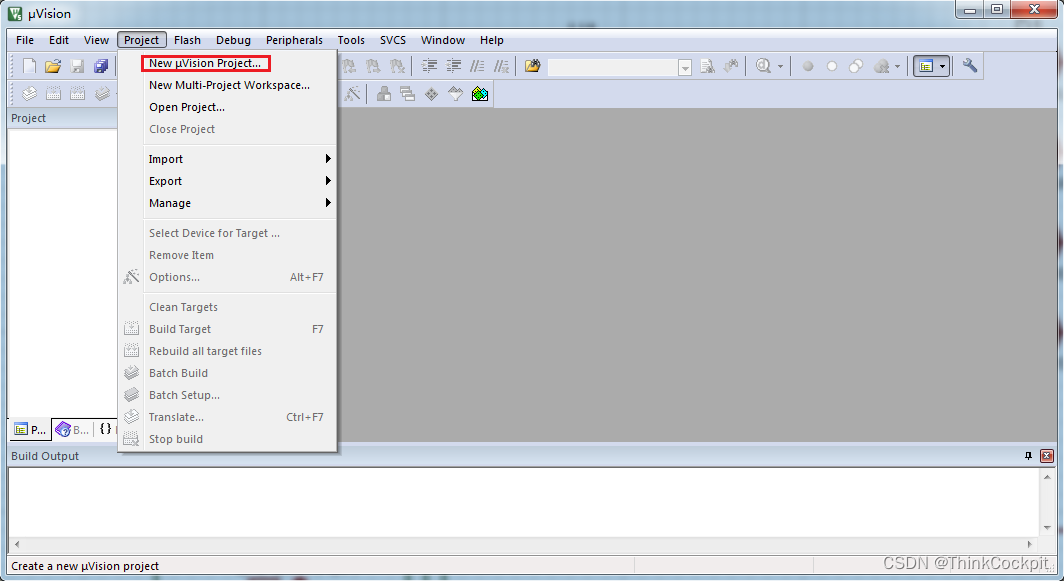Click the Translate toolbar icon
Image resolution: width=1064 pixels, height=581 pixels.
click(29, 94)
